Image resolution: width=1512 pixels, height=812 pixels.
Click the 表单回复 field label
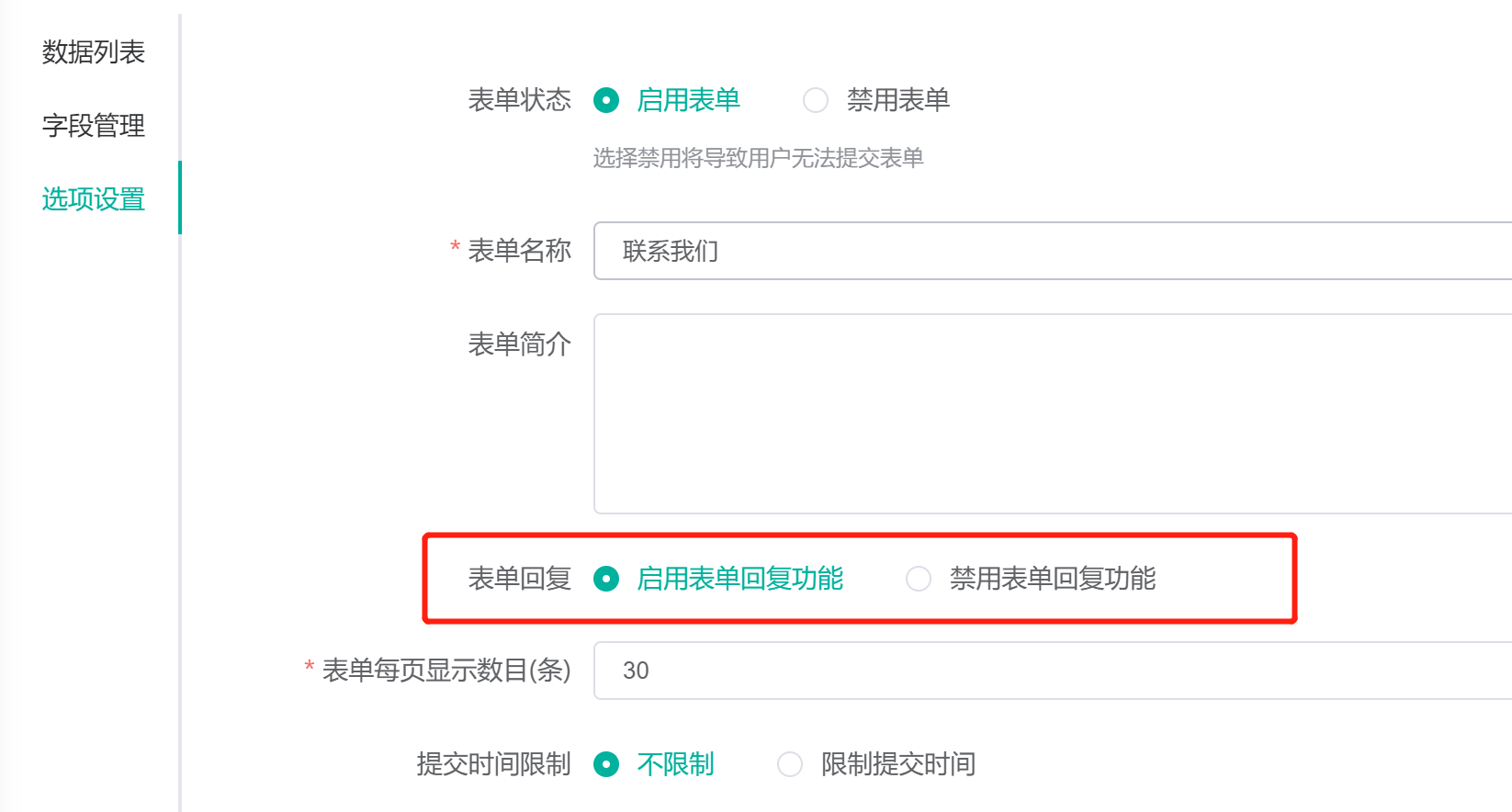(x=519, y=579)
